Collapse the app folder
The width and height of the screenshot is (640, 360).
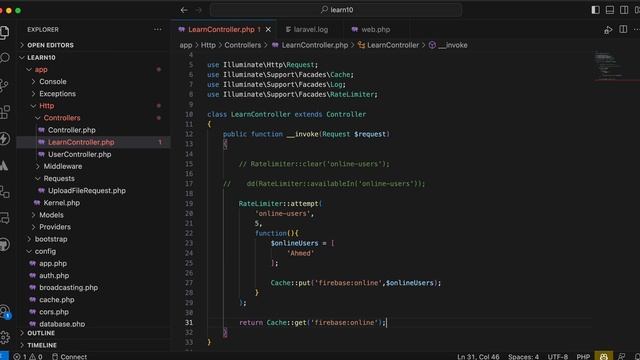(x=41, y=70)
